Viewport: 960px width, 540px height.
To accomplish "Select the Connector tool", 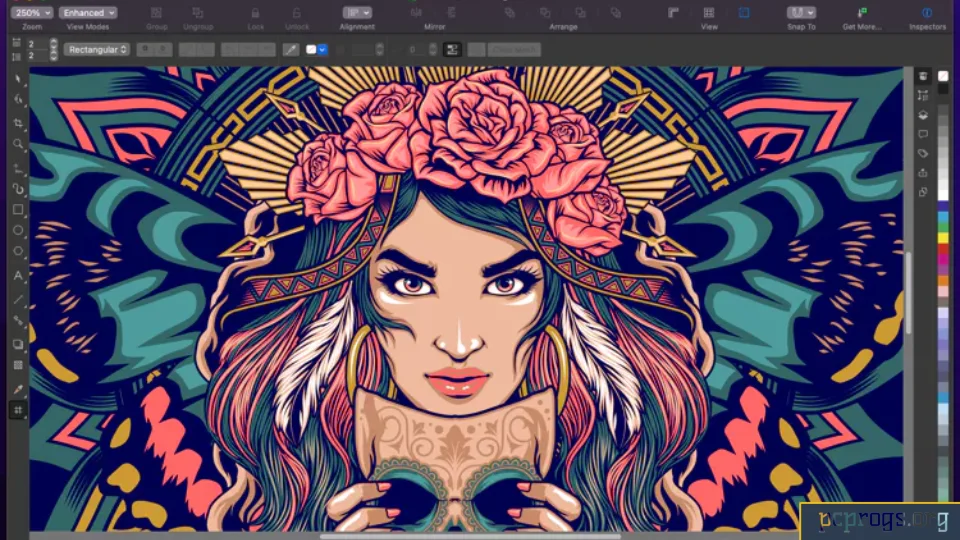I will [18, 321].
